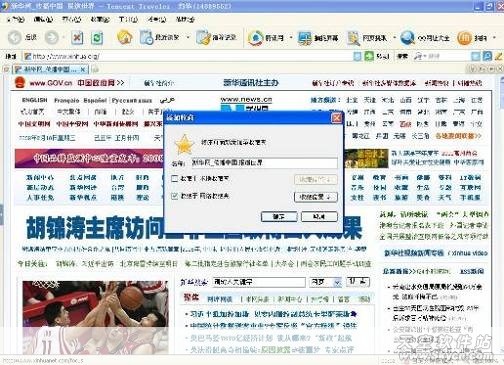The width and height of the screenshot is (504, 365).
Task: Click the ENGLISH language link
Action: [x=35, y=100]
